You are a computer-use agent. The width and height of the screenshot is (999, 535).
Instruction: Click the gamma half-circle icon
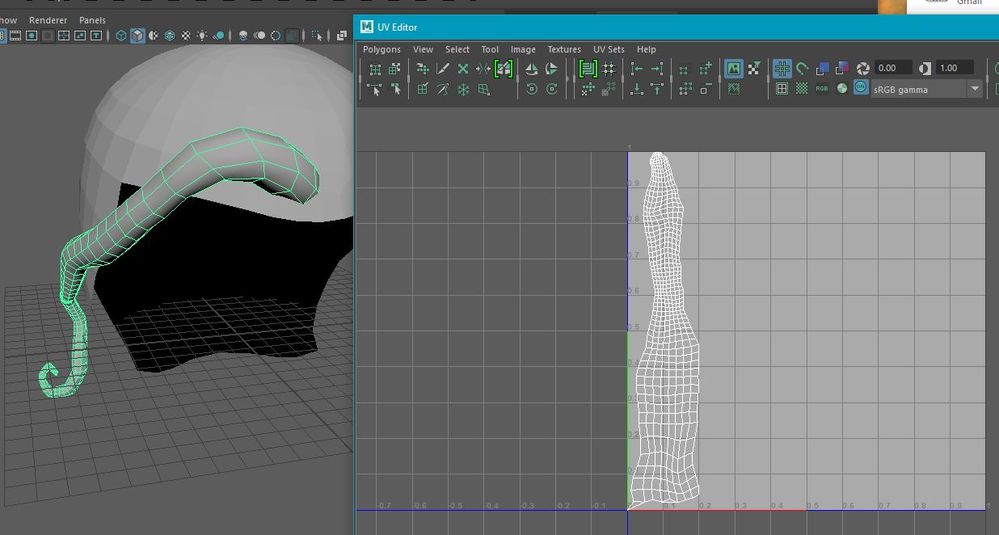pos(925,69)
